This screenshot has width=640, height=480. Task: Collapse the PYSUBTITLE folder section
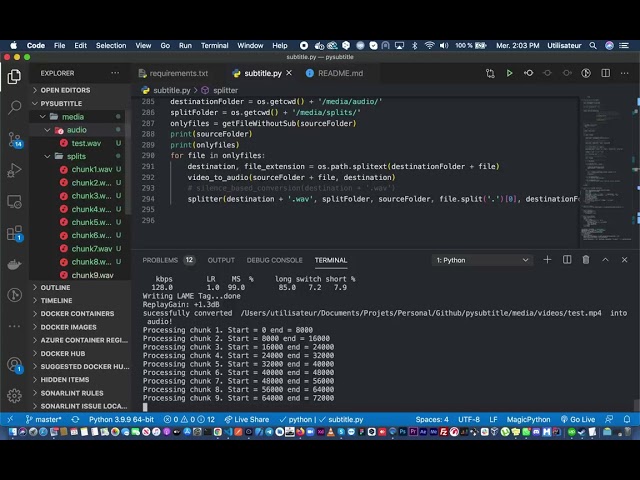(x=61, y=103)
